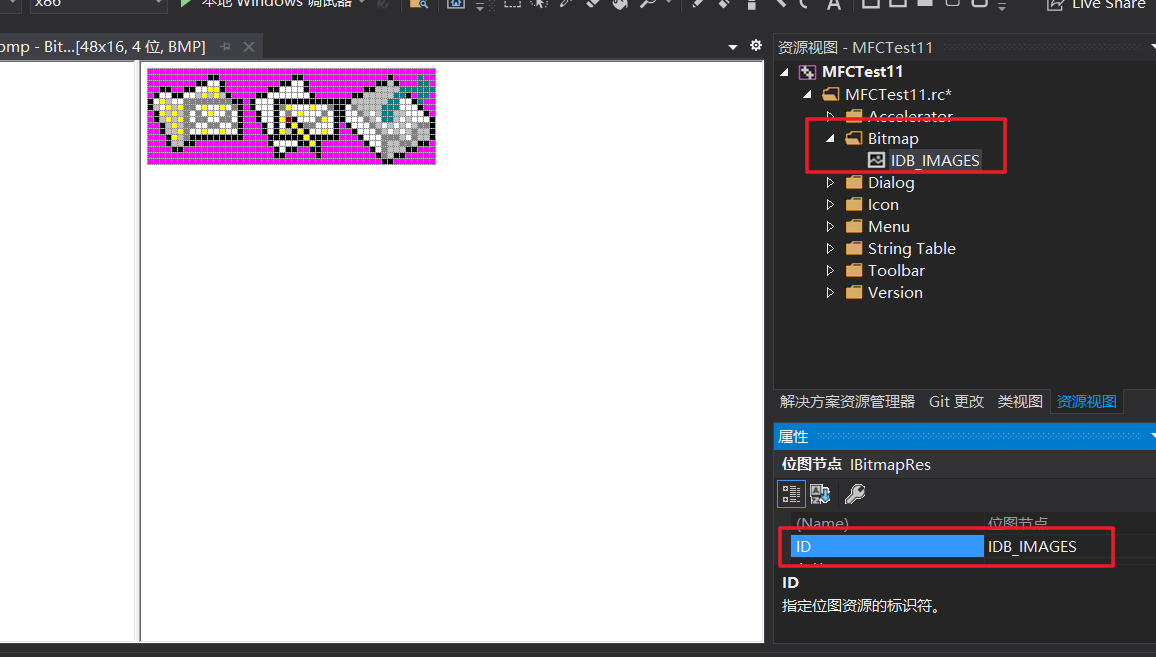Expand the Menu folder arrow
This screenshot has height=657, width=1156.
click(830, 226)
